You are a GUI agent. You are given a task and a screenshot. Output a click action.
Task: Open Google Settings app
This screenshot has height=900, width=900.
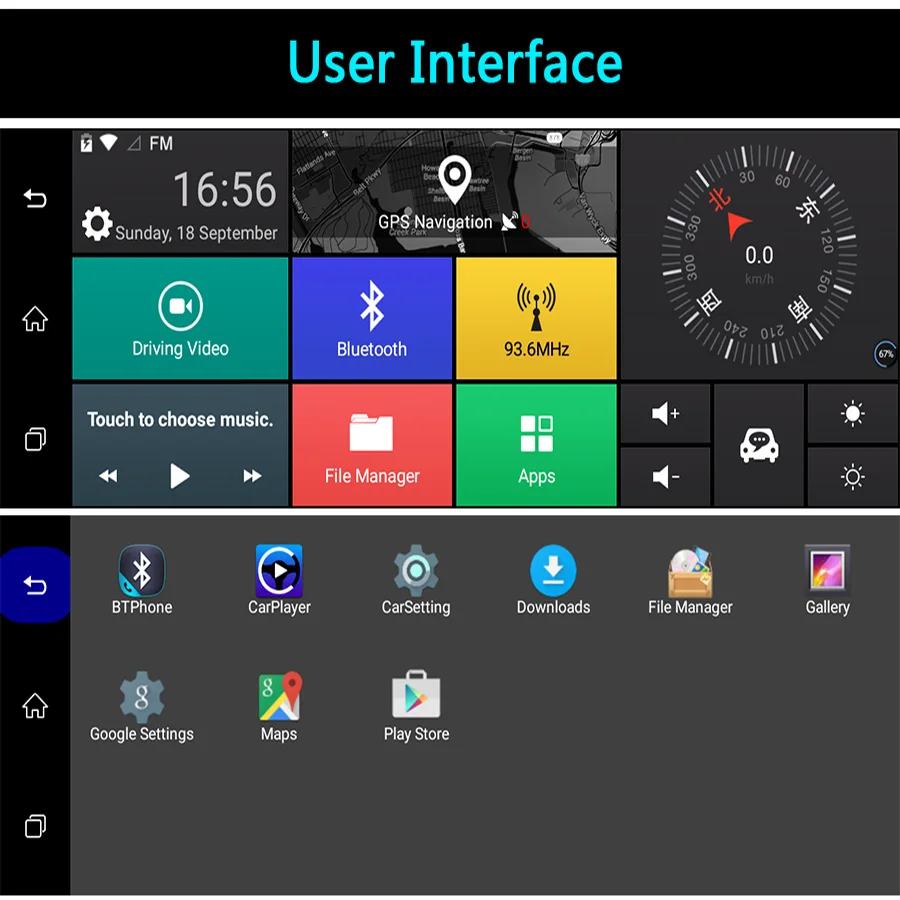142,707
